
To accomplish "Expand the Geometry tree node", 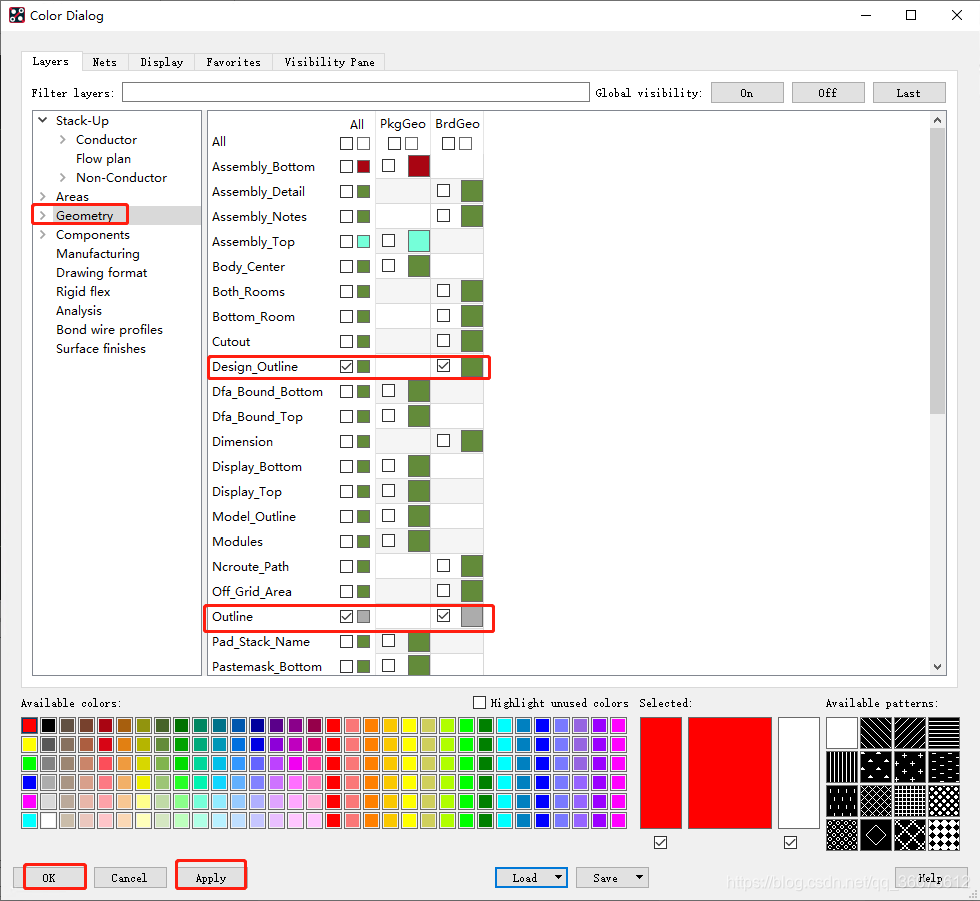I will [42, 216].
